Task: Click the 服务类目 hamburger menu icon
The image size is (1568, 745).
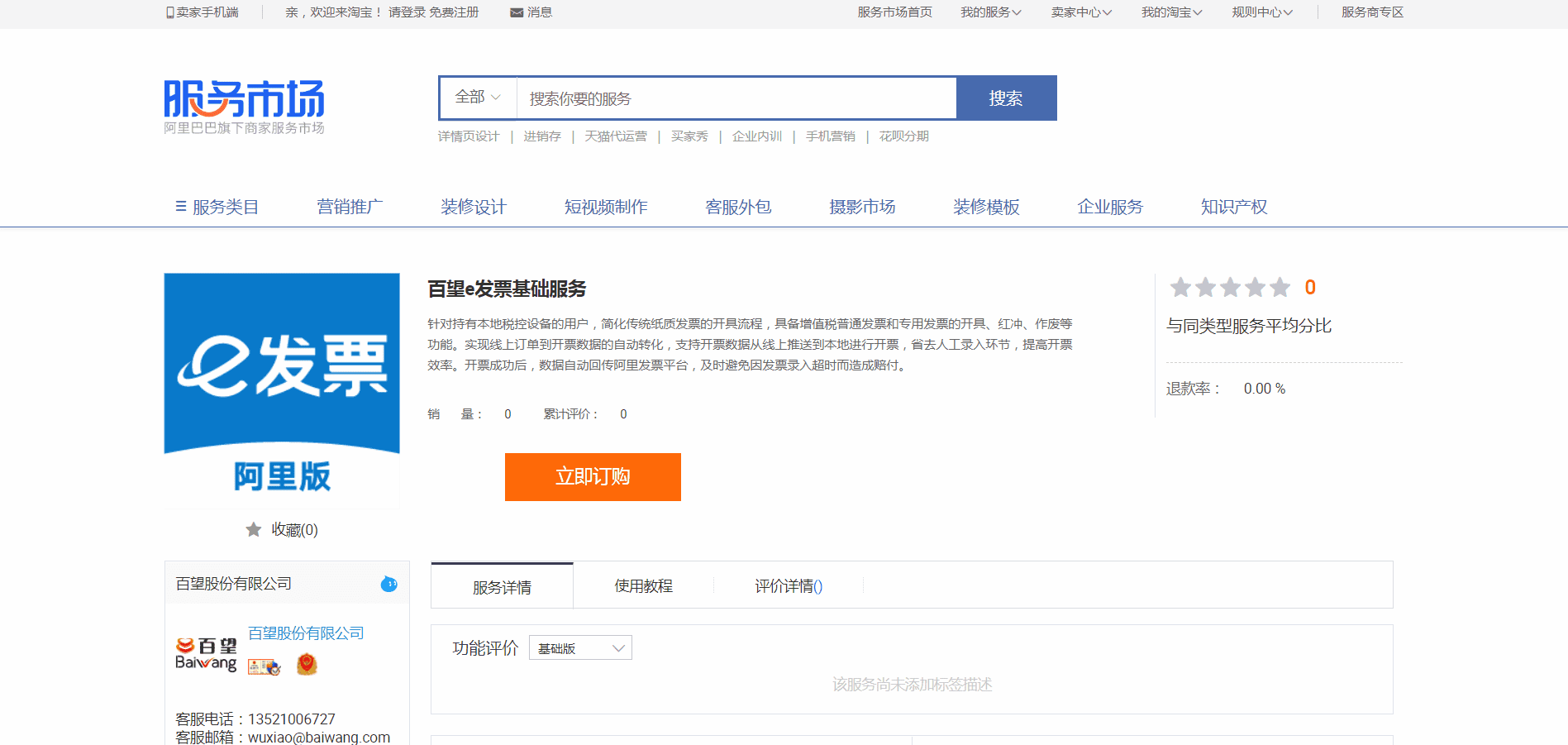Action: pos(181,207)
